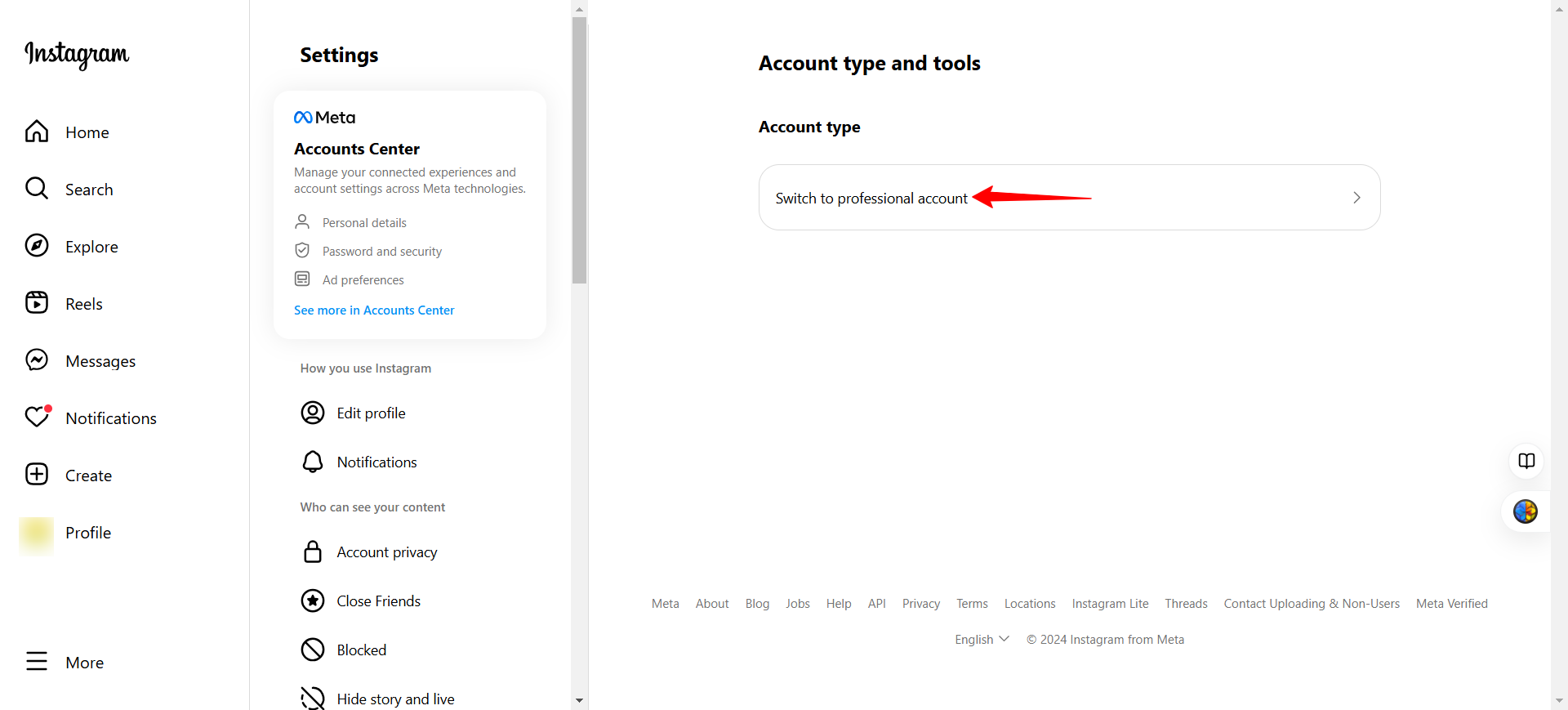Open Explore via compass icon
This screenshot has width=1568, height=710.
click(x=37, y=246)
